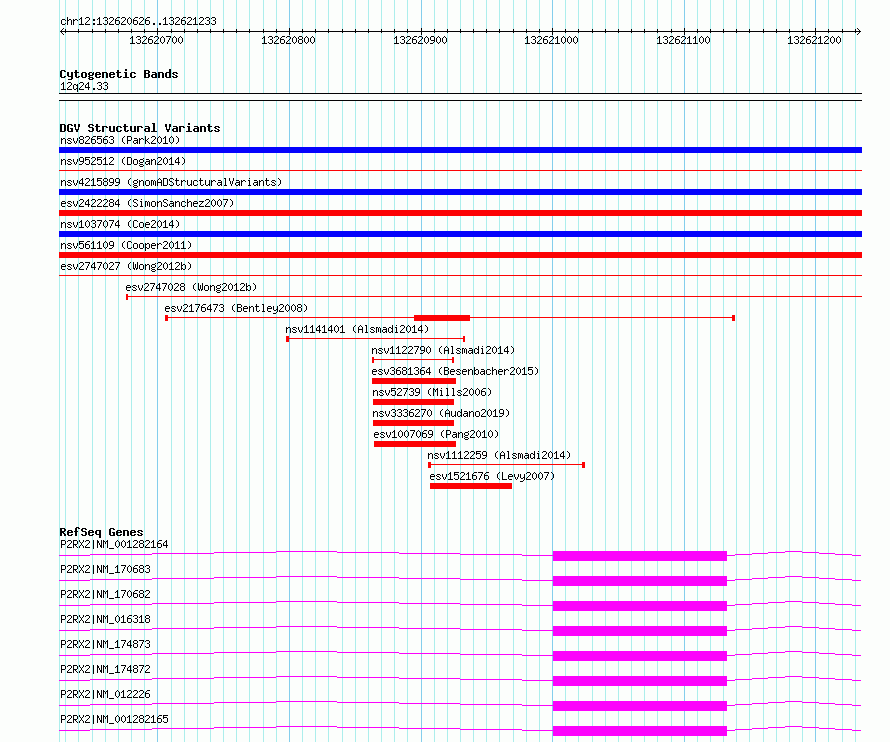Open the esv3681364 (Besenbacher2015) label

click(x=455, y=371)
